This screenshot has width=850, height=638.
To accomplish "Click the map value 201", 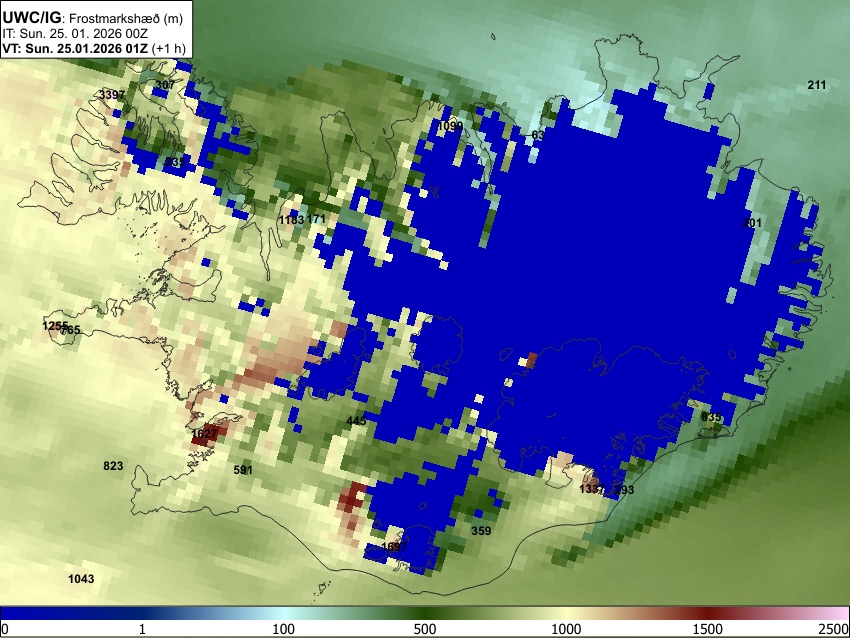I will (752, 223).
